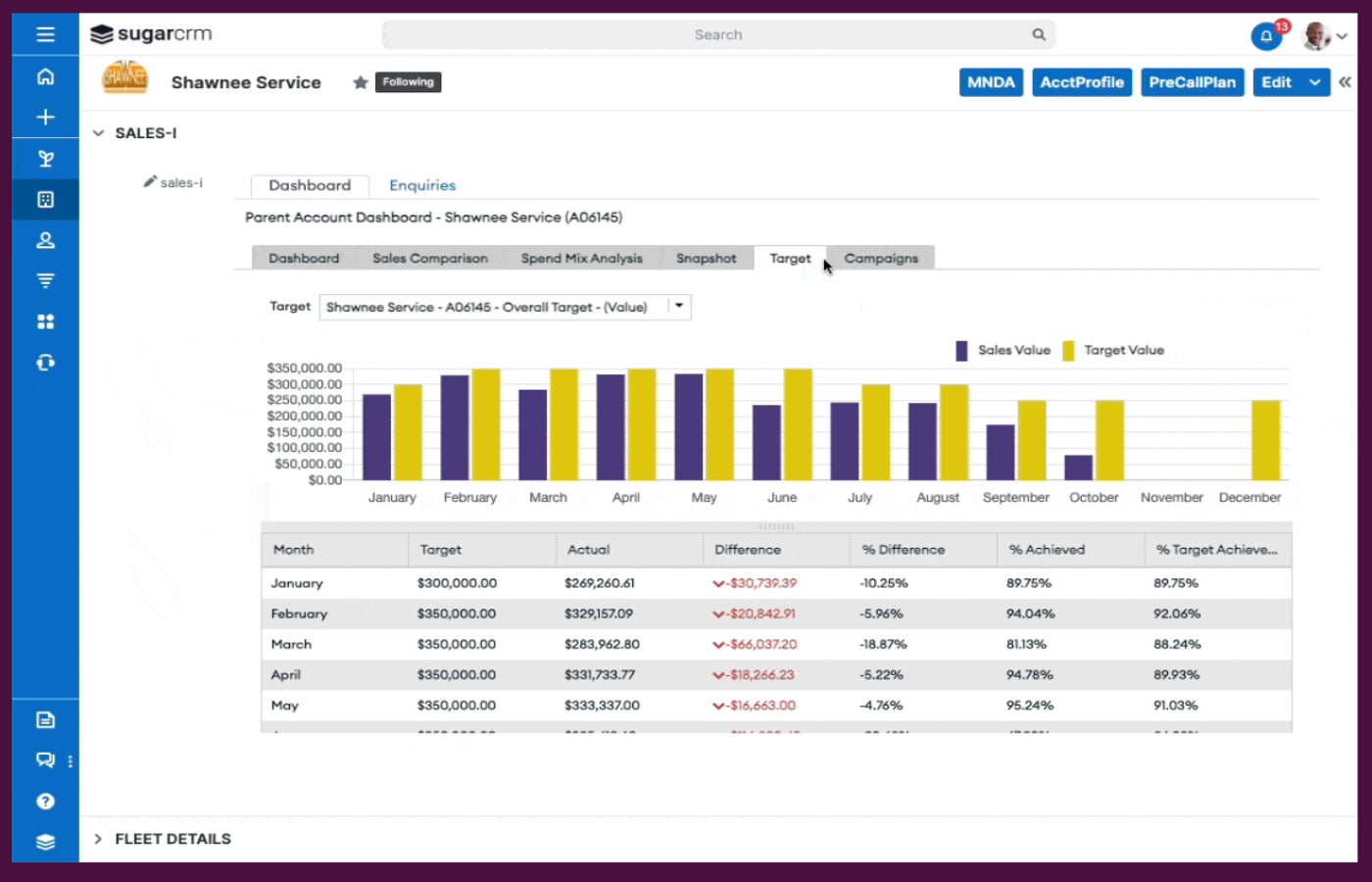The height and width of the screenshot is (882, 1372).
Task: Click April % achieved 94.78%
Action: (x=1030, y=674)
